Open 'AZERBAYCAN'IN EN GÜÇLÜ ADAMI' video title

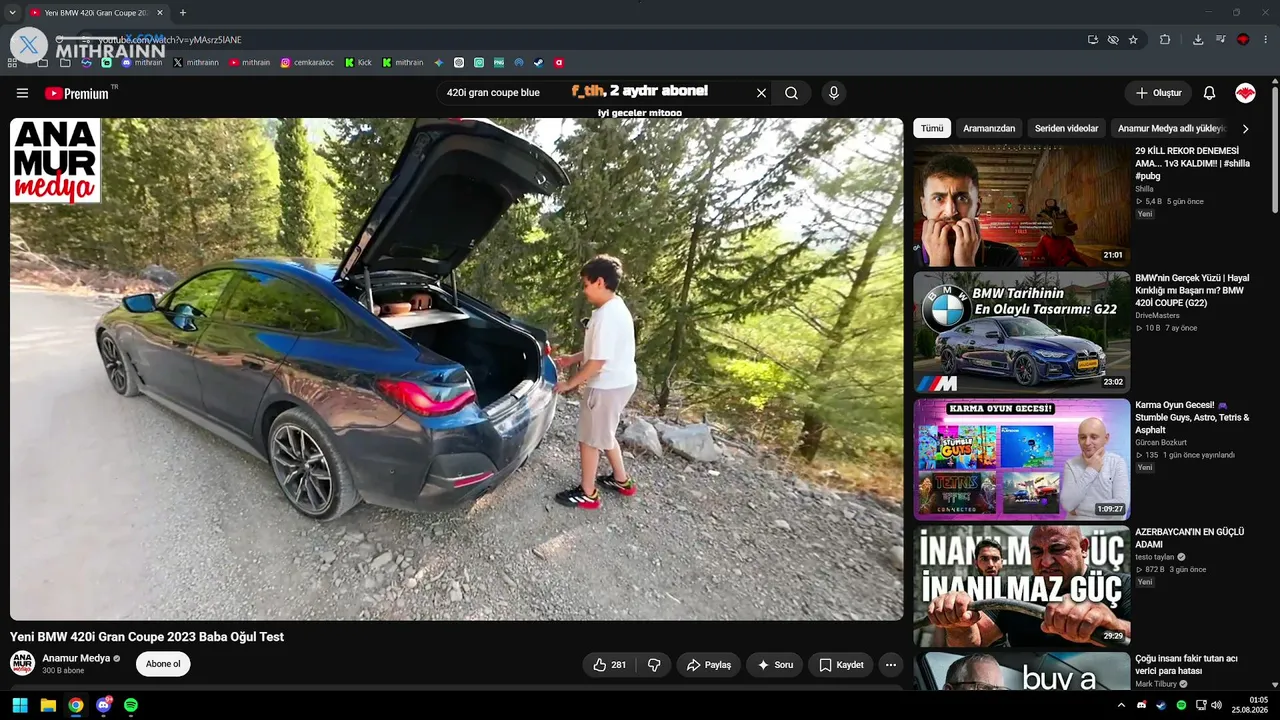click(1190, 538)
